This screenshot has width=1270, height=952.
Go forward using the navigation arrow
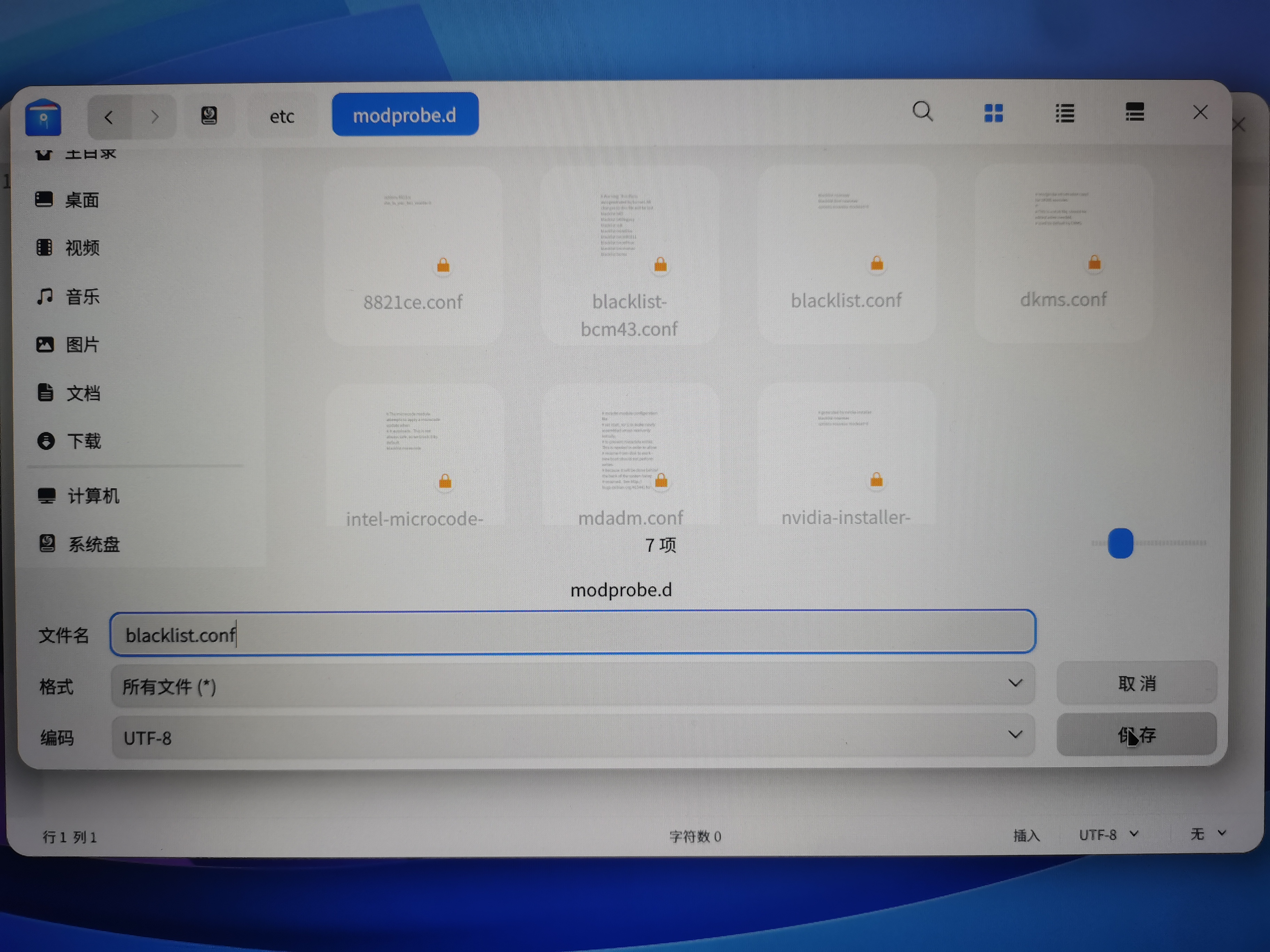pyautogui.click(x=154, y=118)
